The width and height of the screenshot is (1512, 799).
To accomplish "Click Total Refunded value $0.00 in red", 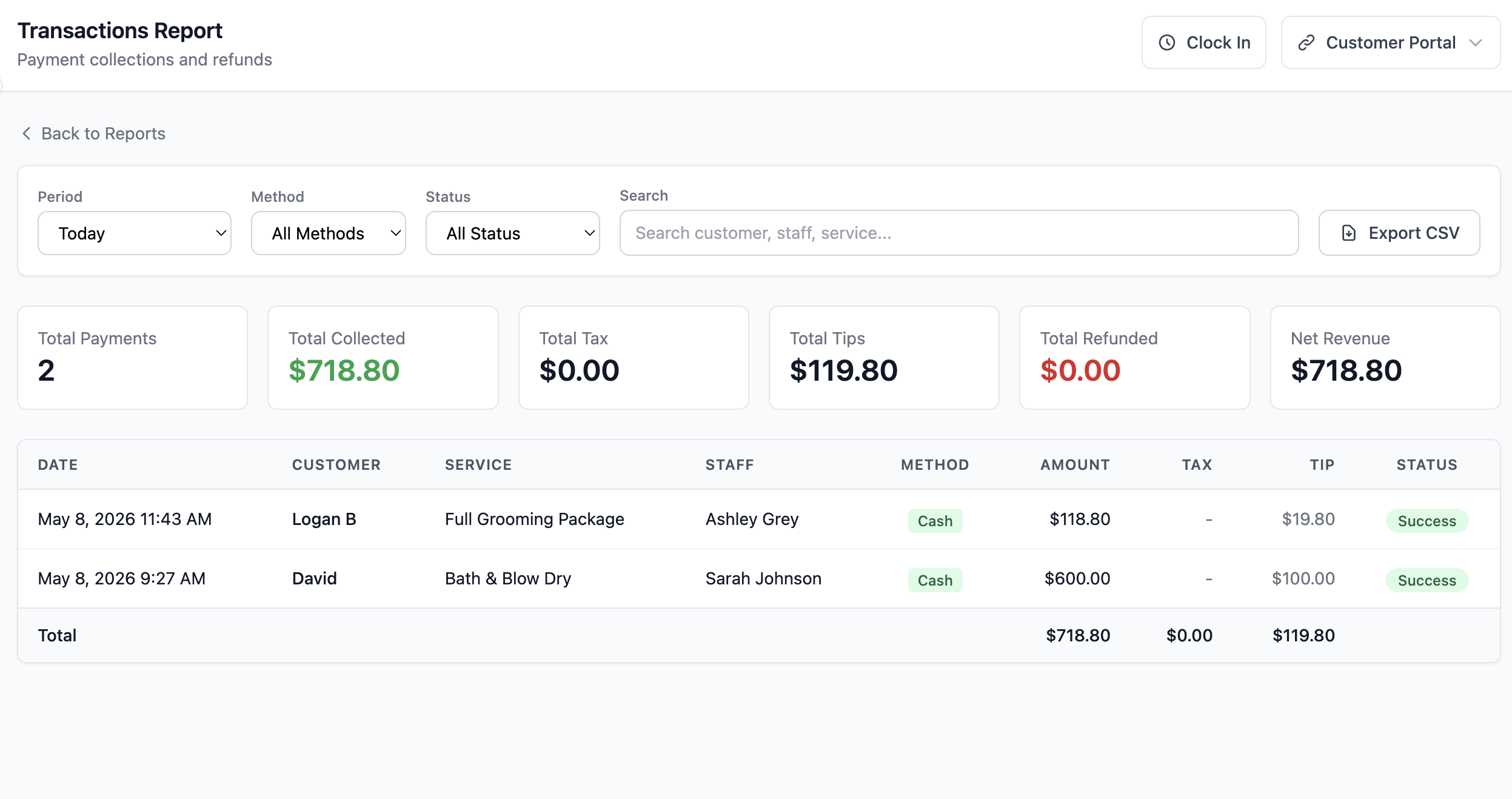I will (x=1080, y=370).
